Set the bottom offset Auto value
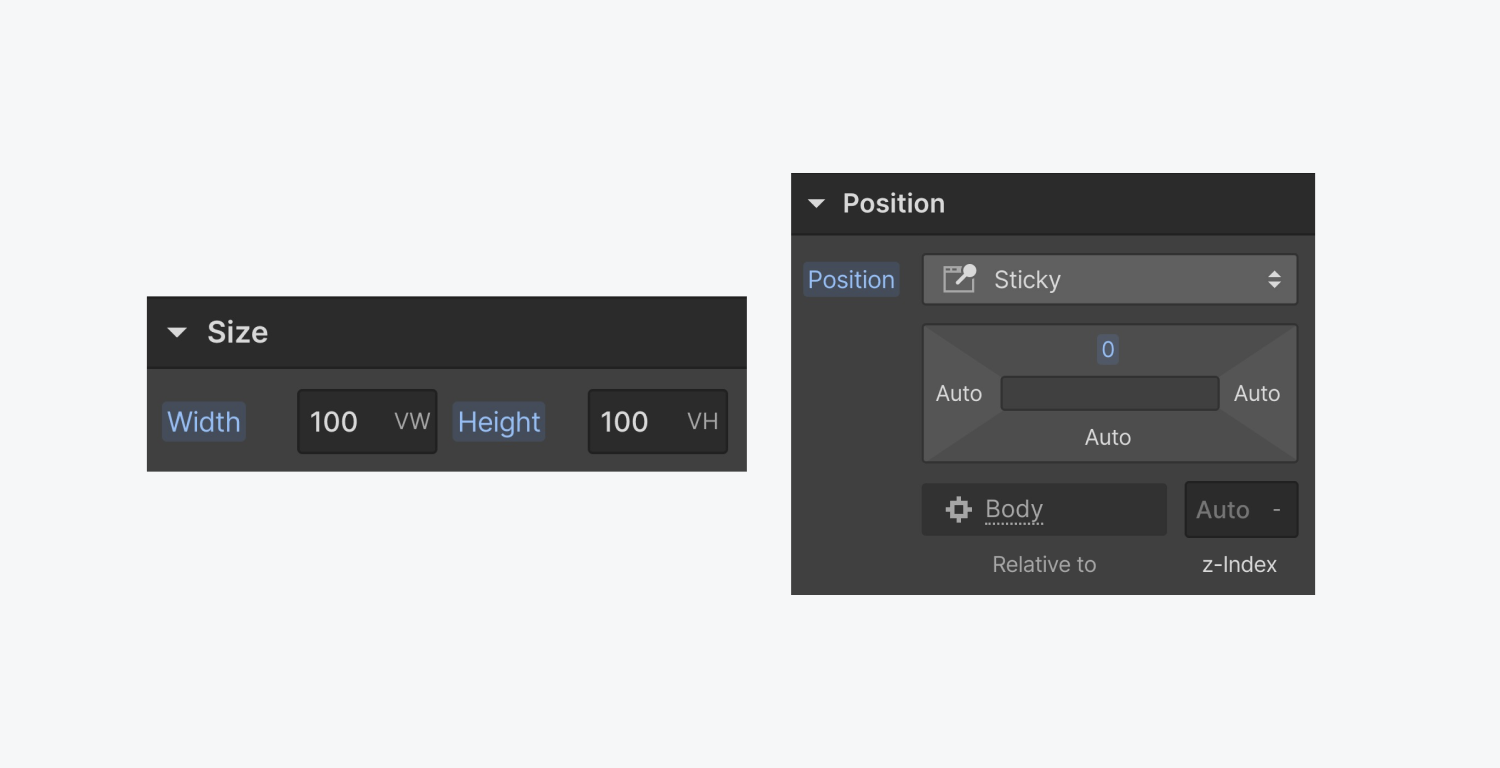 pyautogui.click(x=1108, y=438)
